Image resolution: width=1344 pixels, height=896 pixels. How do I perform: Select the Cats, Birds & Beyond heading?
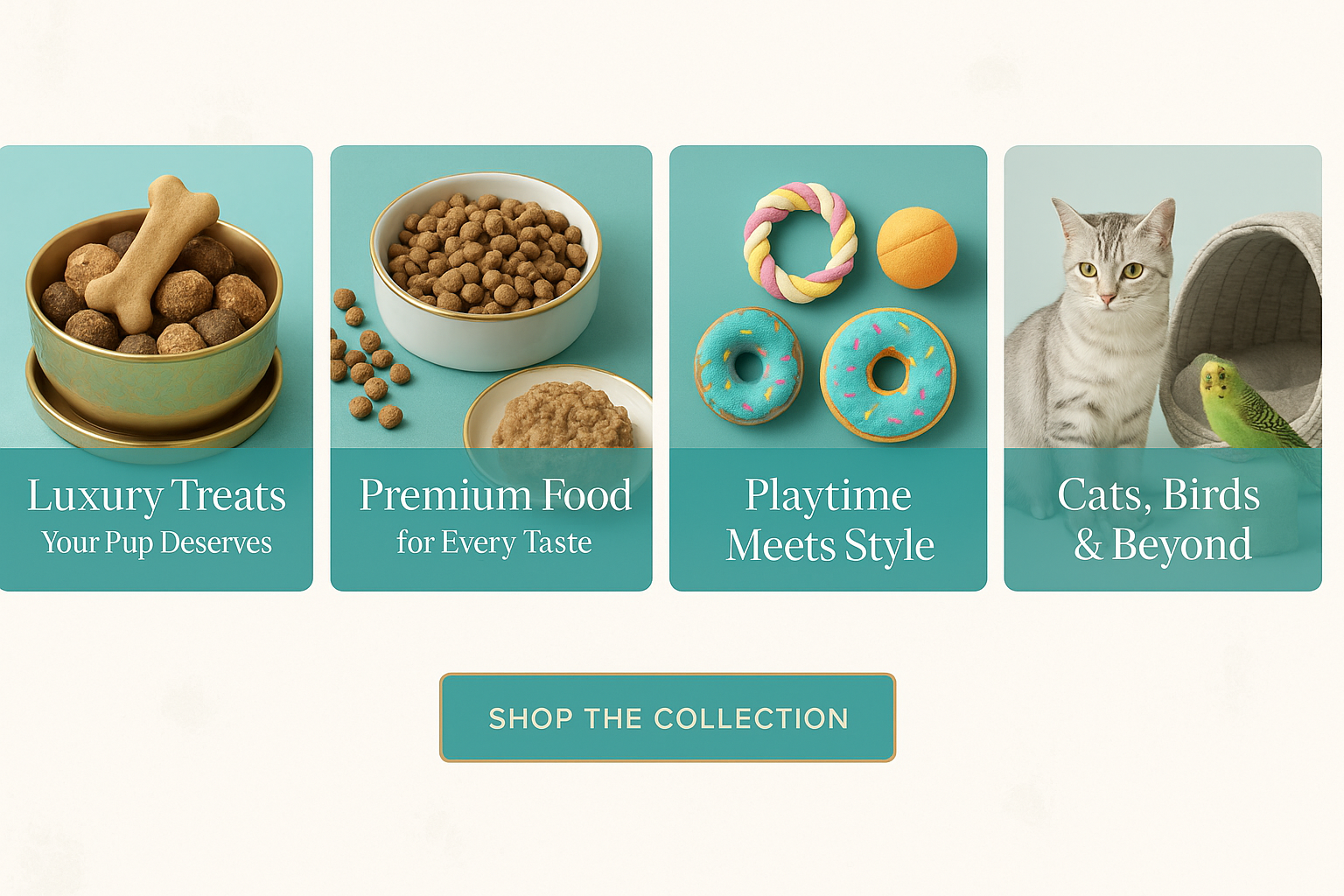coord(1159,520)
